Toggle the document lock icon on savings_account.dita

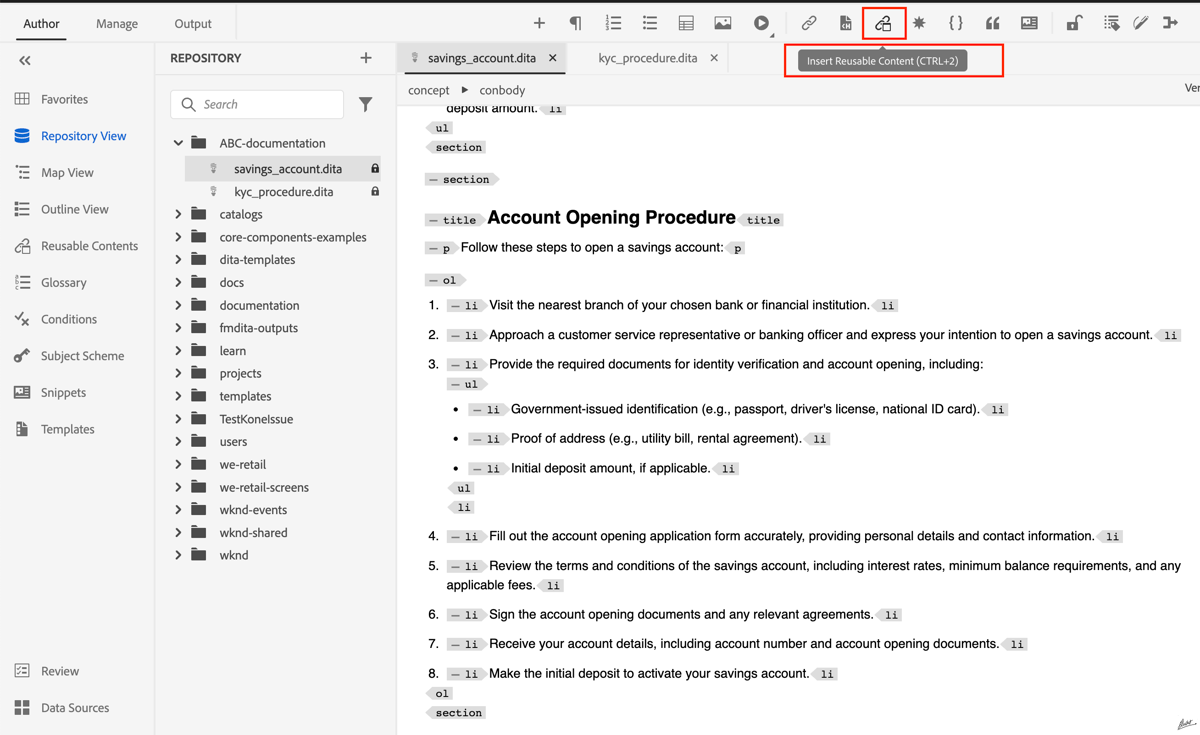tap(375, 168)
